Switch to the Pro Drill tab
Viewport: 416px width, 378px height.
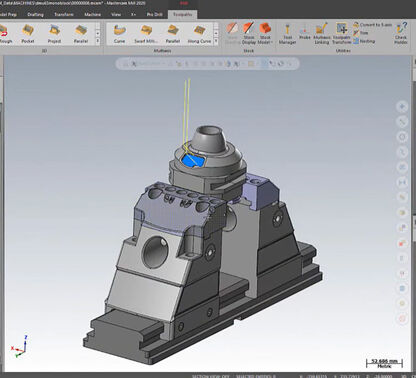(155, 14)
